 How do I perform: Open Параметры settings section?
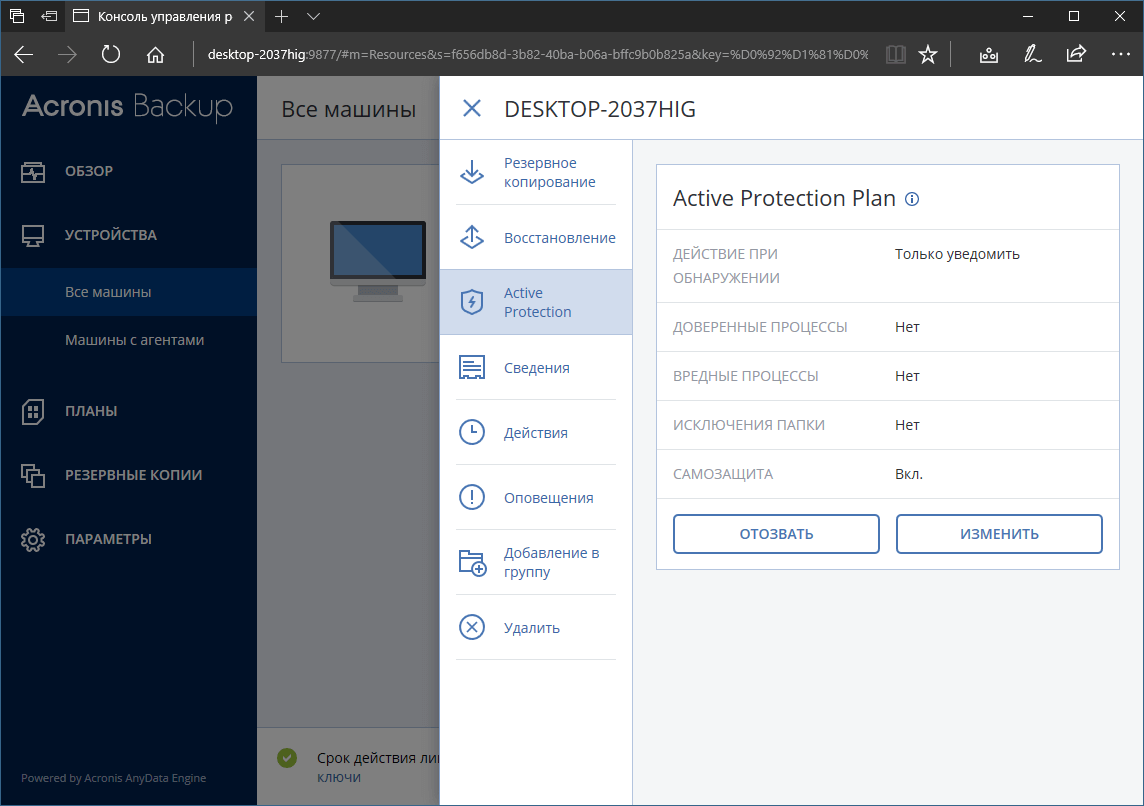(x=109, y=539)
